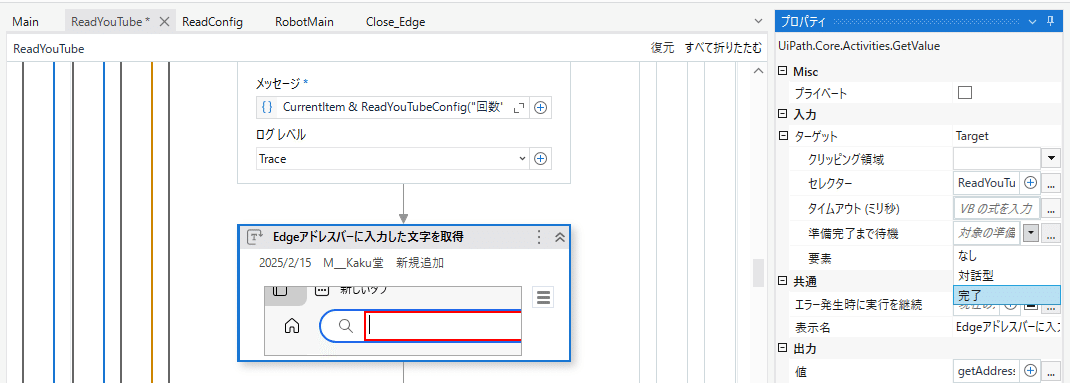Open the ellipsis editor for 準備完了まで待機

pyautogui.click(x=1051, y=233)
